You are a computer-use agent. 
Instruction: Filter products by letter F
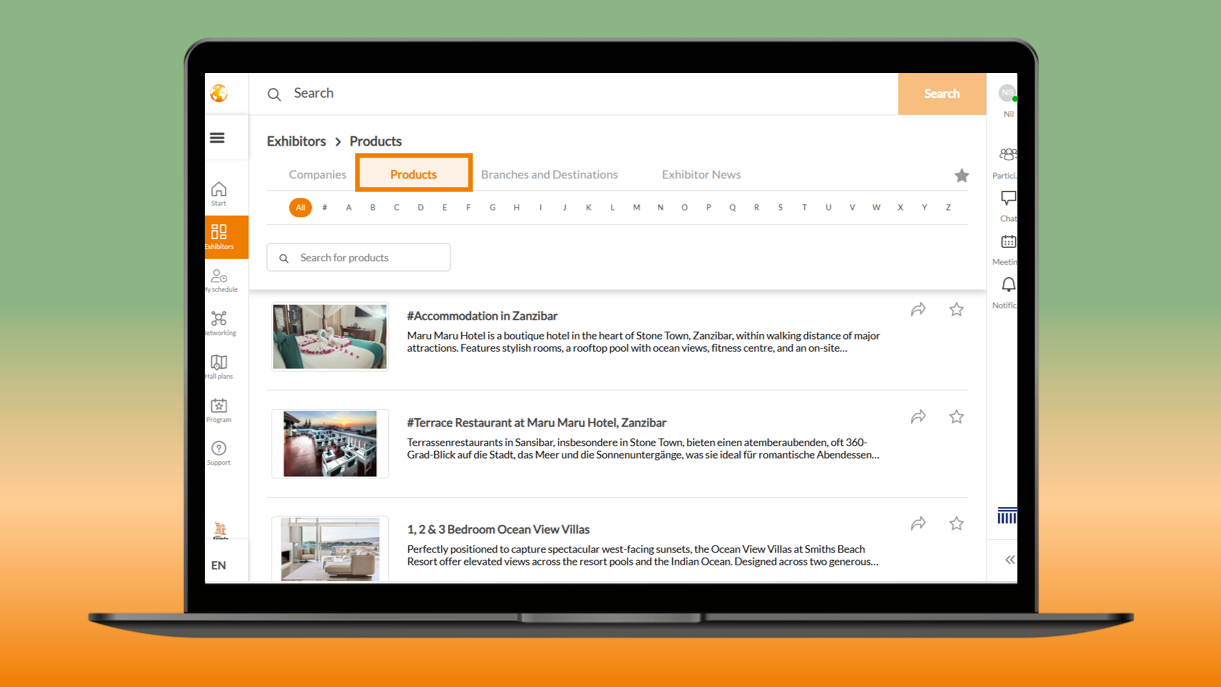[468, 207]
